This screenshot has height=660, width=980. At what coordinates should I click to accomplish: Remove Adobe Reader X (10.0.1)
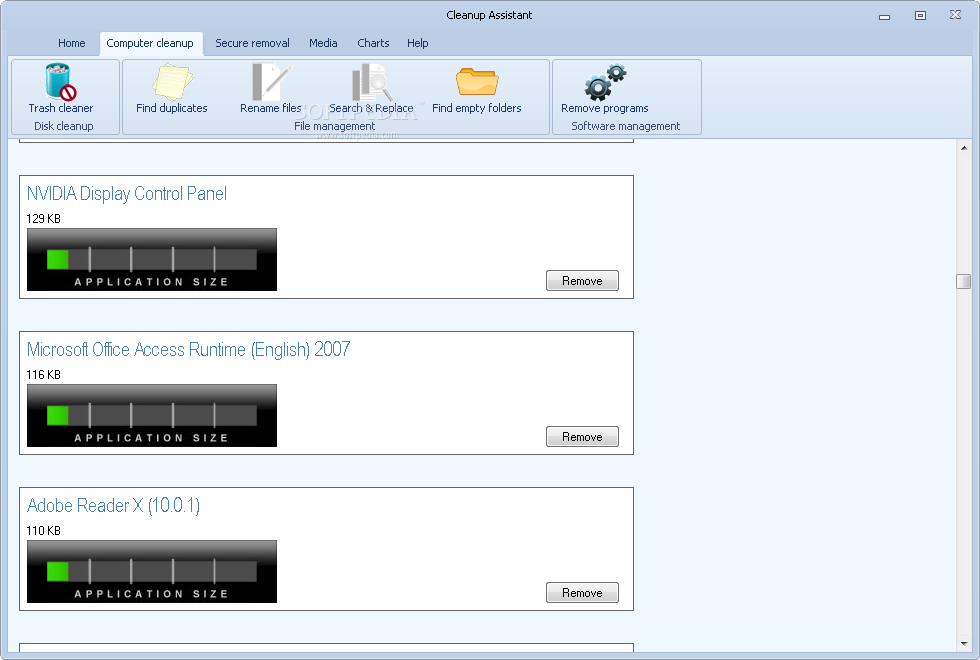point(582,592)
